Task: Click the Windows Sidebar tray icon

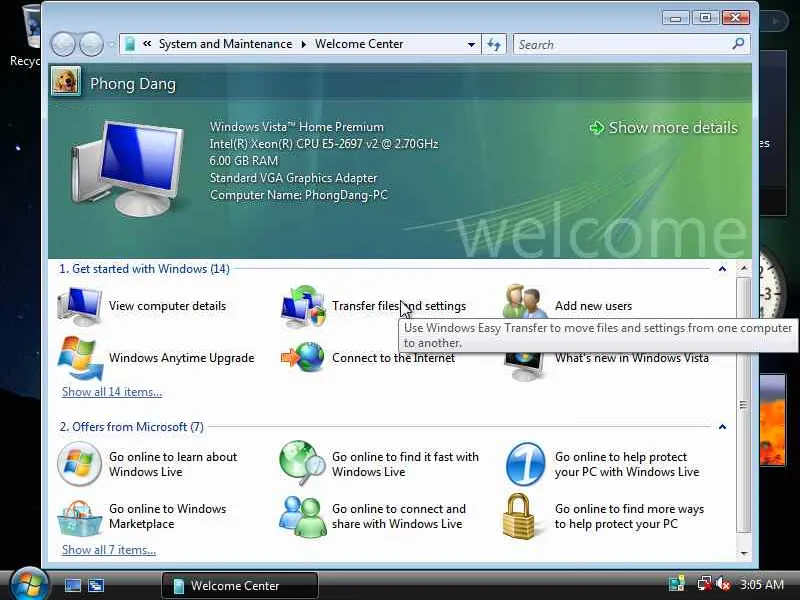Action: click(x=677, y=584)
